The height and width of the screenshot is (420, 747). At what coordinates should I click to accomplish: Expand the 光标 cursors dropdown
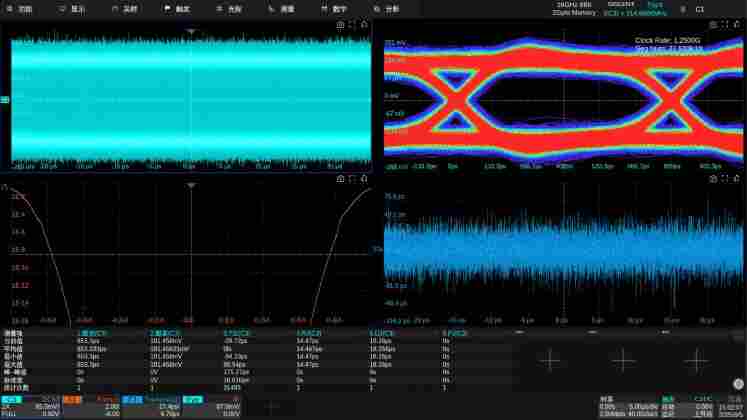coord(229,8)
